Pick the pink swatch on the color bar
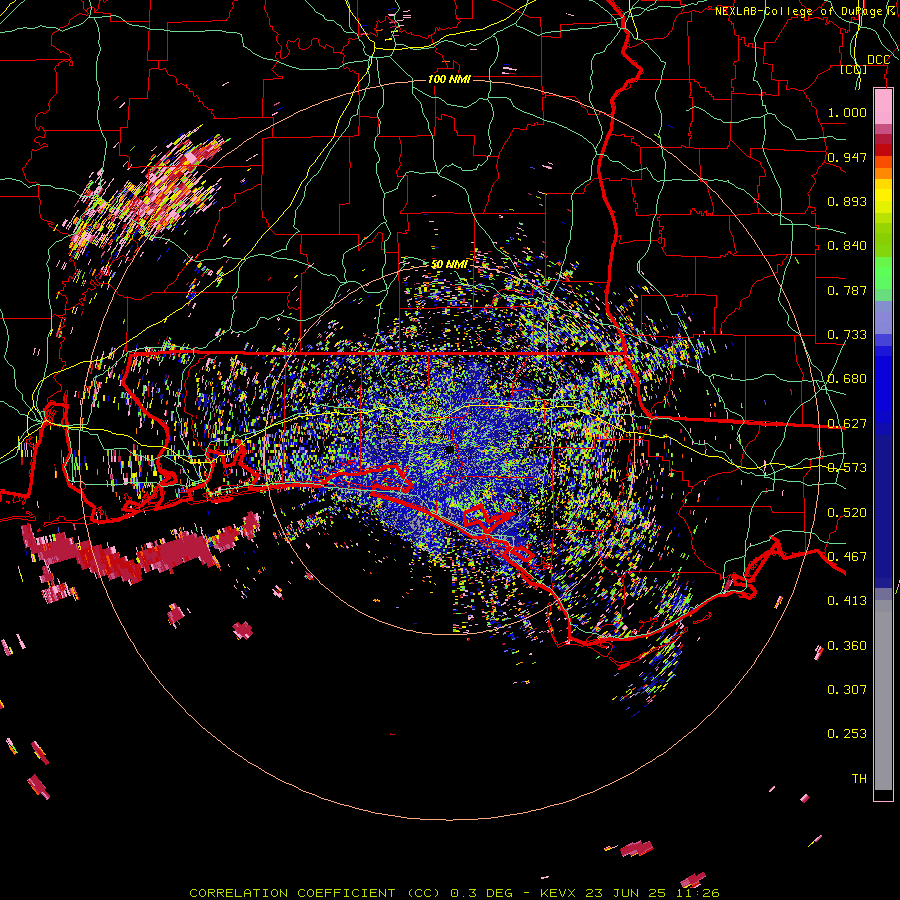 (883, 107)
